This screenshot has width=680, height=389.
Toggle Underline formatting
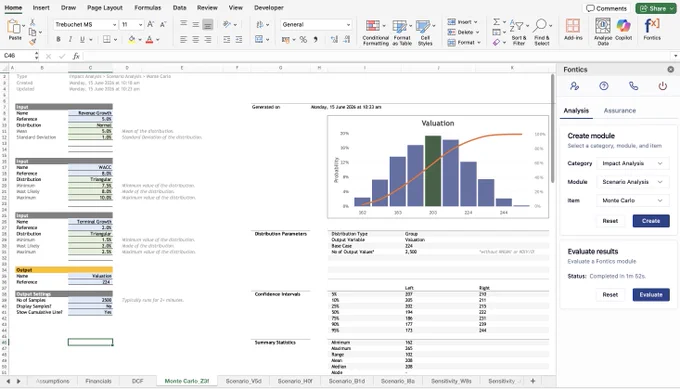point(82,39)
